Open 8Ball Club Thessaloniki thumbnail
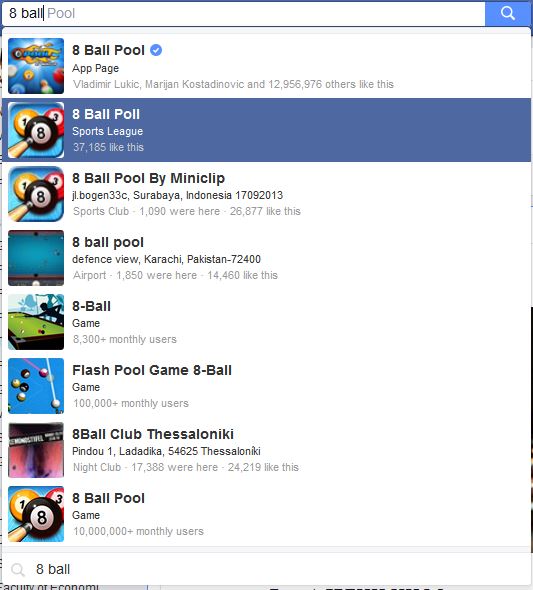This screenshot has height=590, width=533. click(x=36, y=450)
